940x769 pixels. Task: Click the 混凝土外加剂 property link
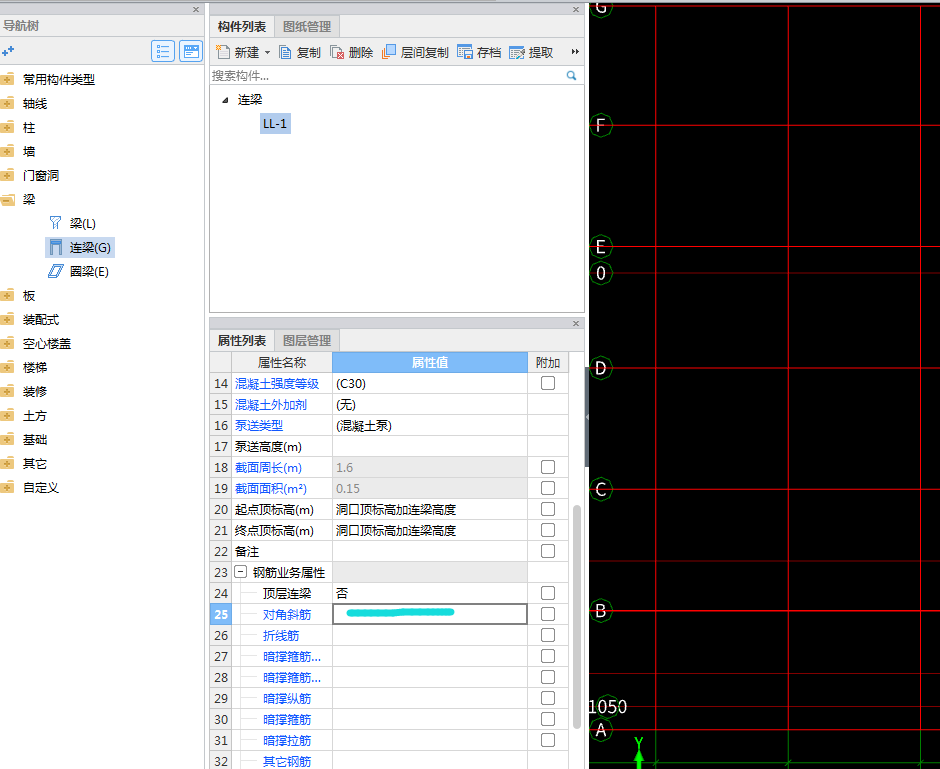[271, 405]
